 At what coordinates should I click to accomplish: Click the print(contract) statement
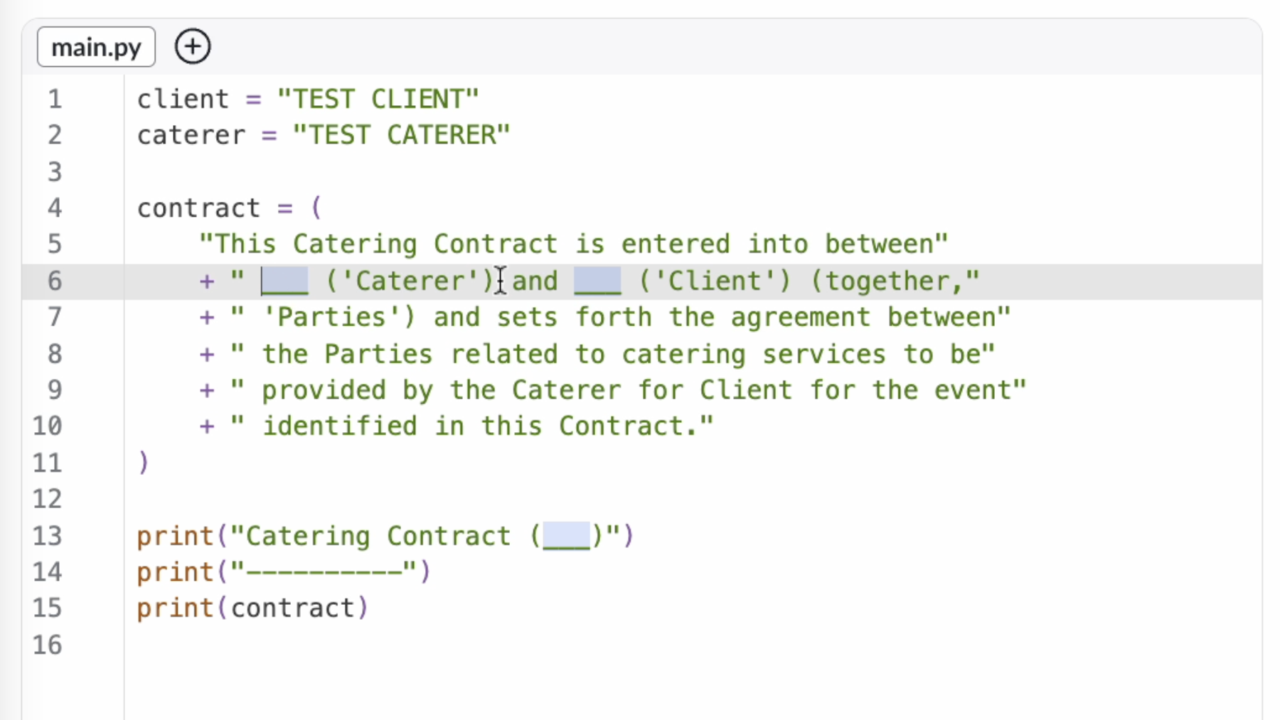pyautogui.click(x=252, y=608)
